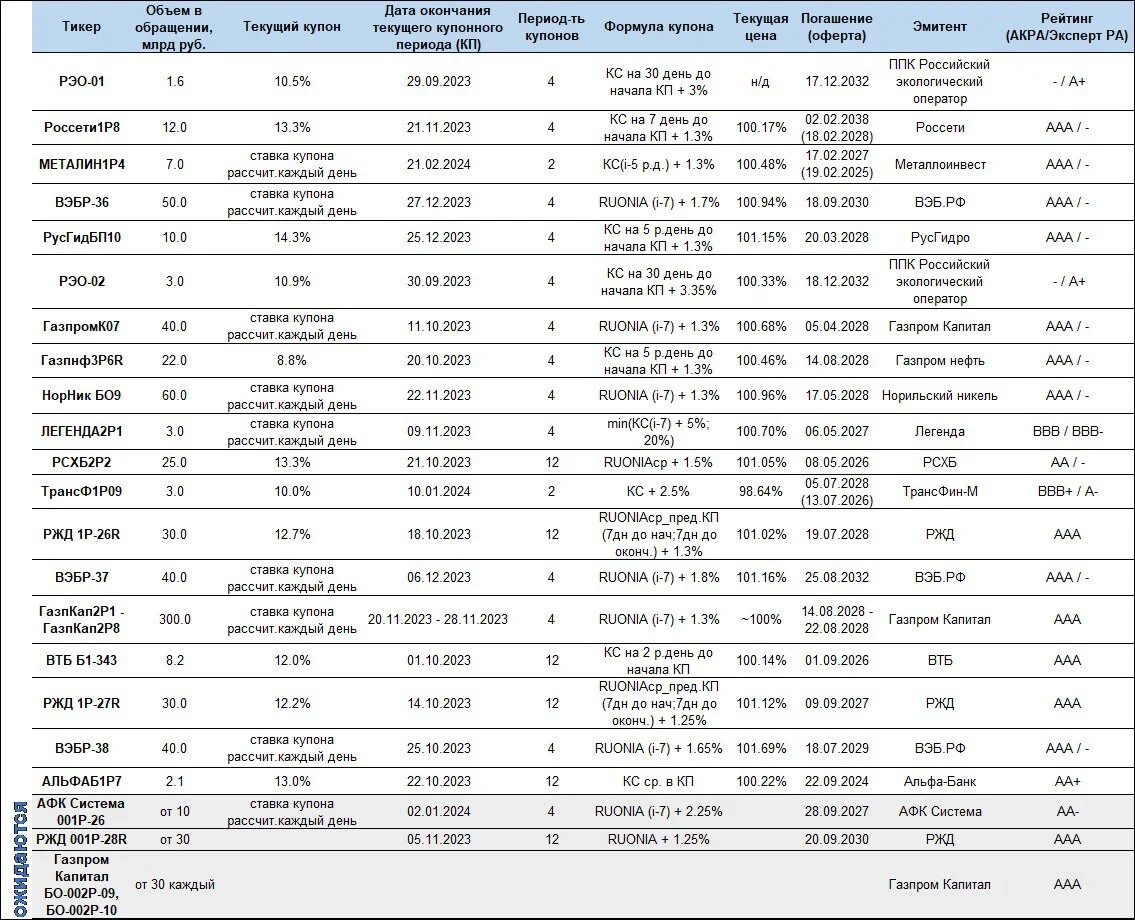1135x920 pixels.
Task: Click the '22.09.2024' maturity date
Action: coord(837,782)
